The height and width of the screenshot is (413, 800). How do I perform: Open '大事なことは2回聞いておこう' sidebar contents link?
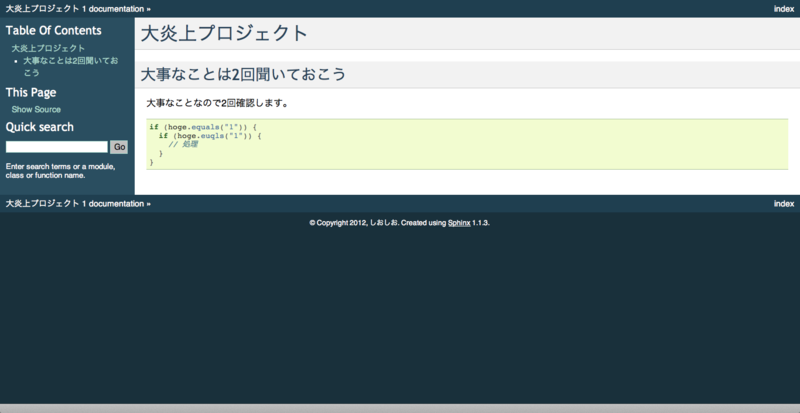coord(70,66)
